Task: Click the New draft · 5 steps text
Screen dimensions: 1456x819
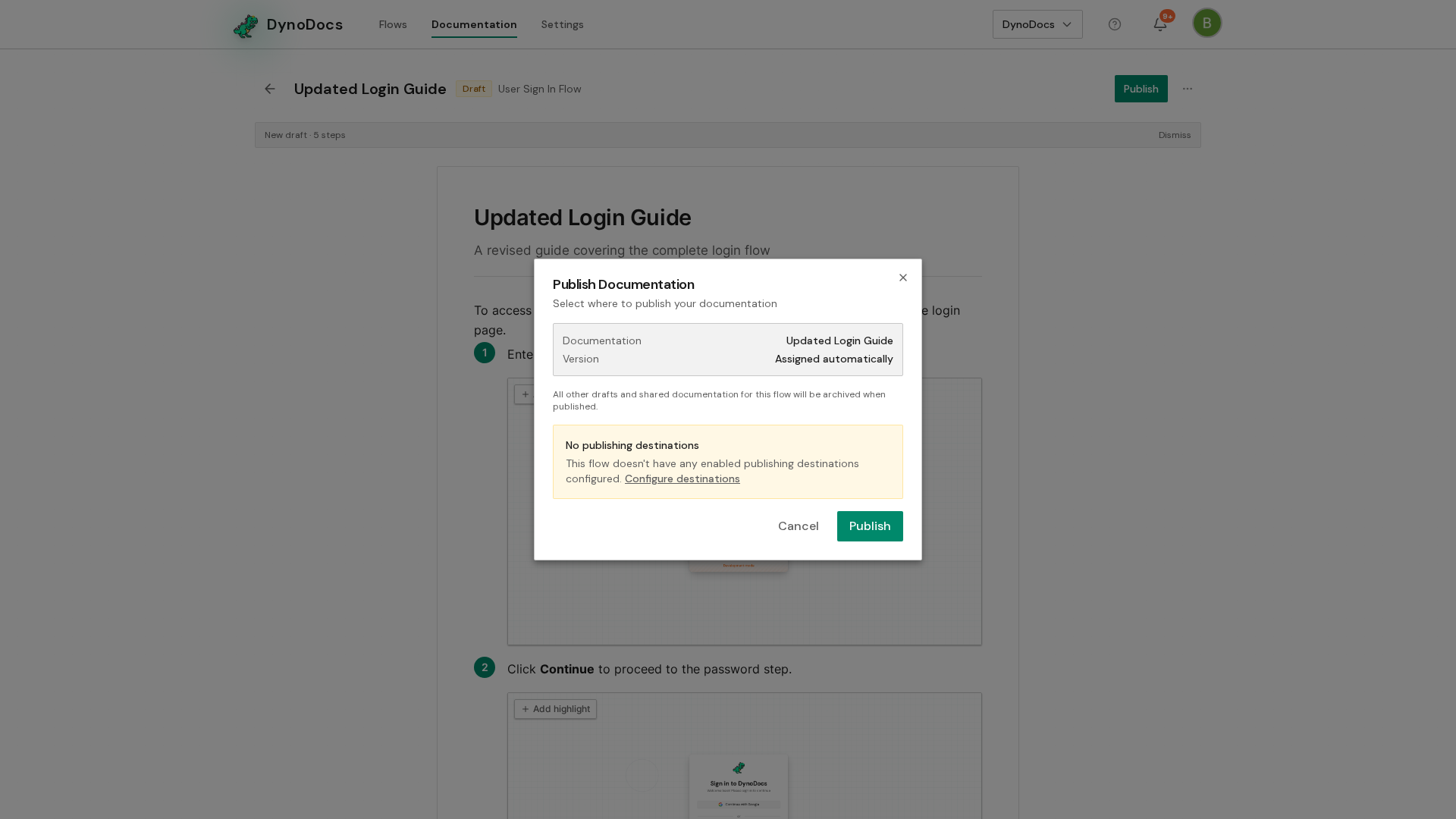Action: 305,135
